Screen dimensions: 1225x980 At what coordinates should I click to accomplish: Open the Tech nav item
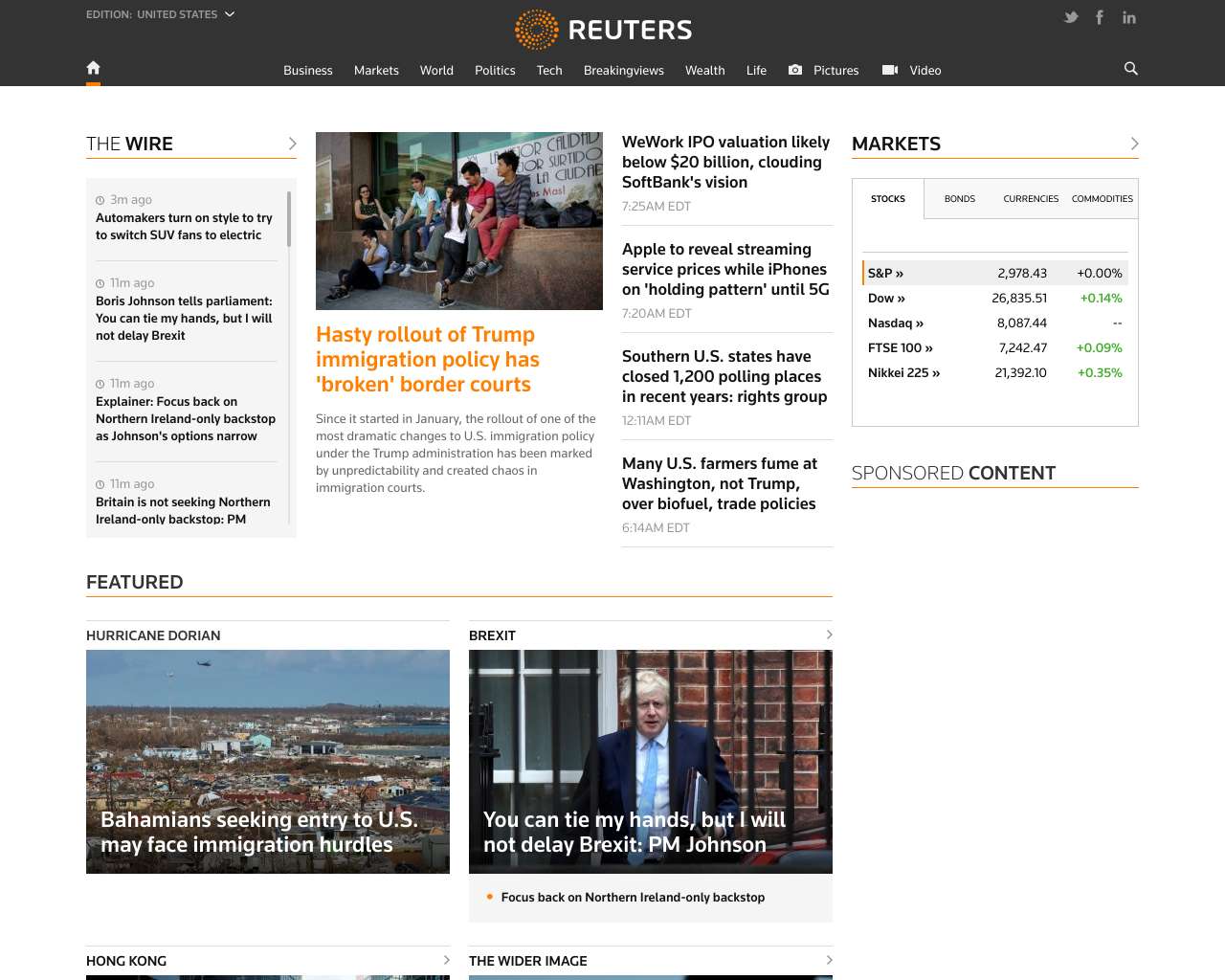click(x=549, y=70)
